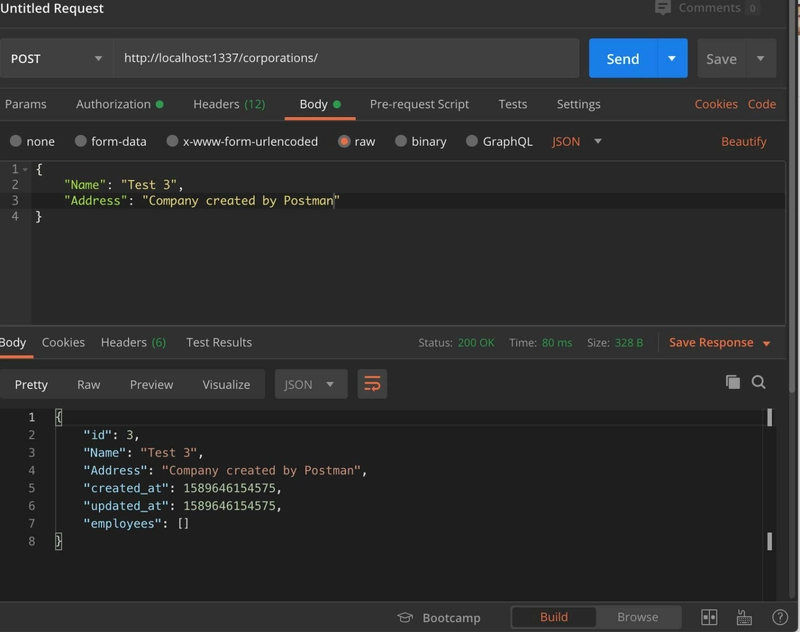
Task: Open the help question mark icon
Action: click(780, 617)
